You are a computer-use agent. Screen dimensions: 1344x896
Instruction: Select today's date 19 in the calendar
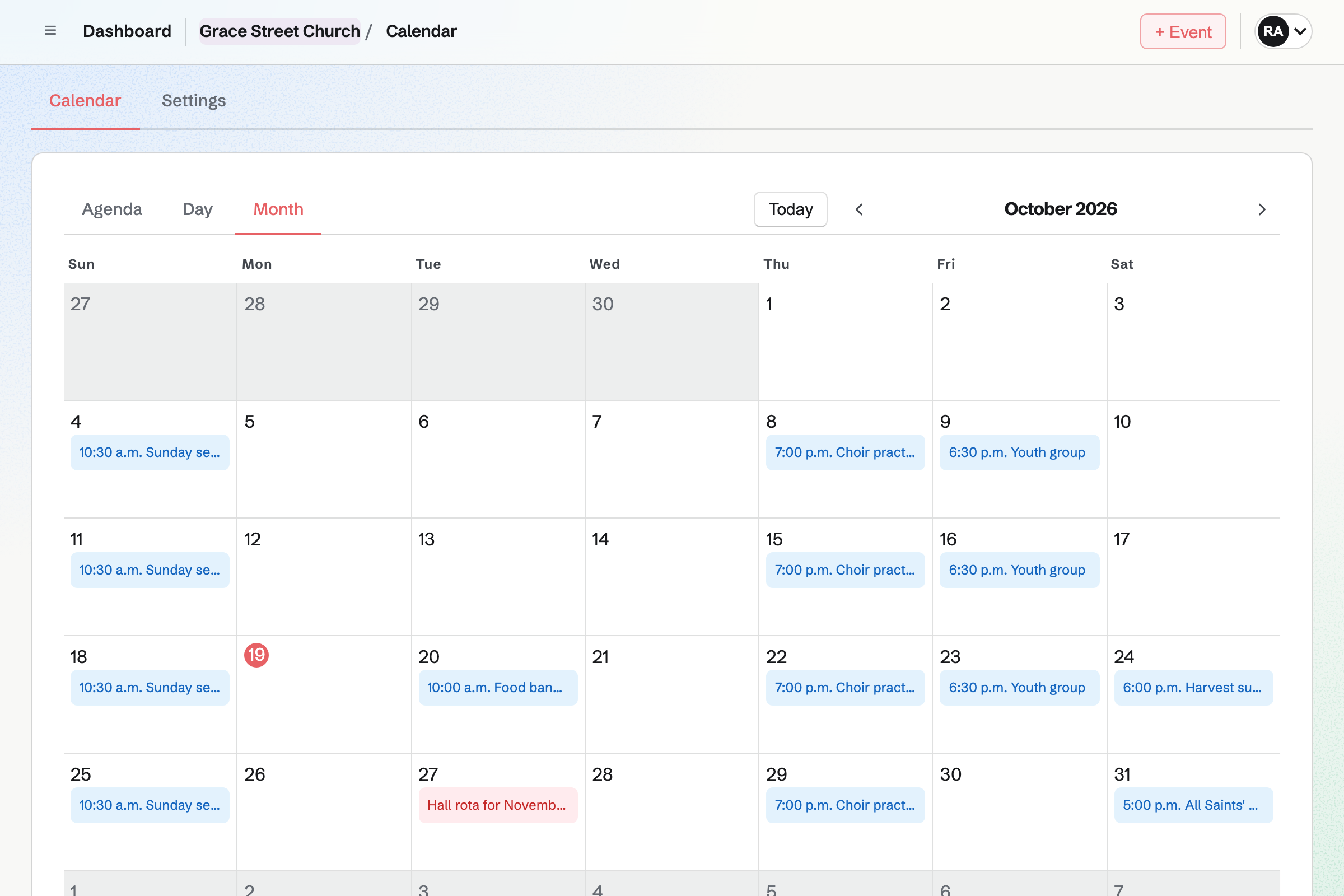[256, 655]
